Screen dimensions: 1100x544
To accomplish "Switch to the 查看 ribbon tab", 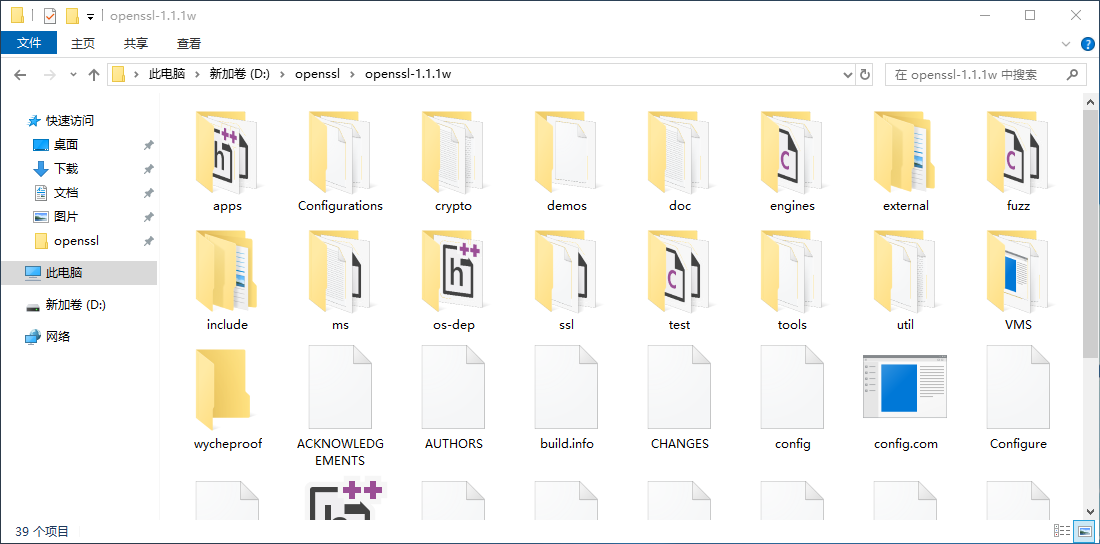I will [189, 43].
